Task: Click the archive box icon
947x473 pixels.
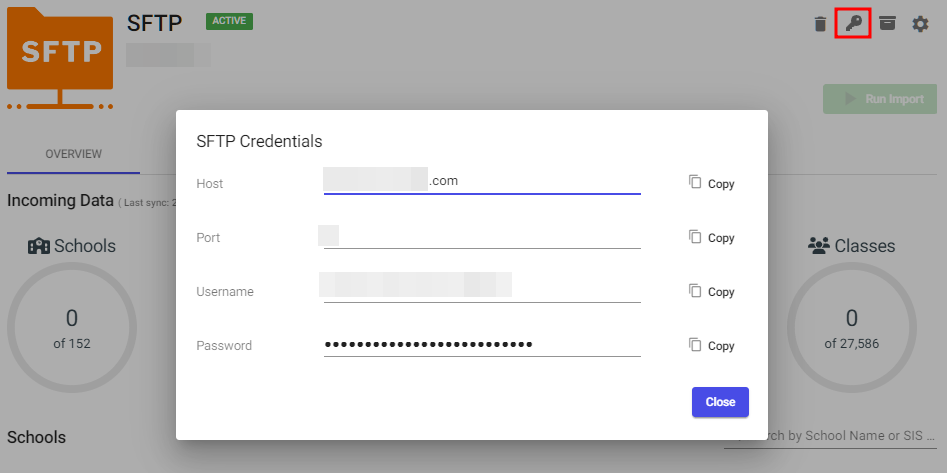Action: point(887,23)
